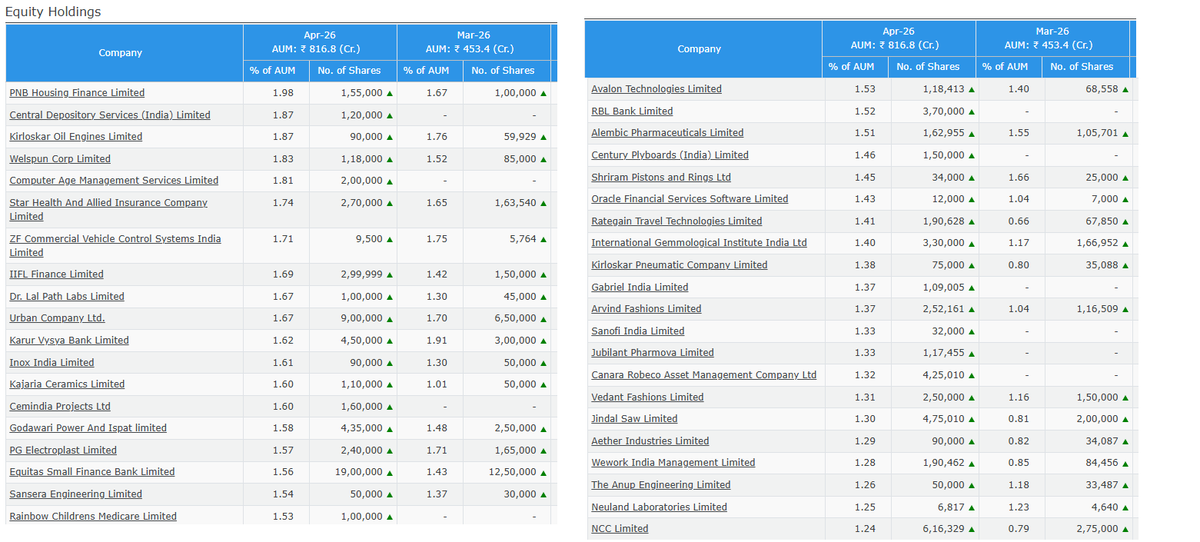The image size is (1200, 542).
Task: Open The Anup Engineering Limited link
Action: [661, 485]
